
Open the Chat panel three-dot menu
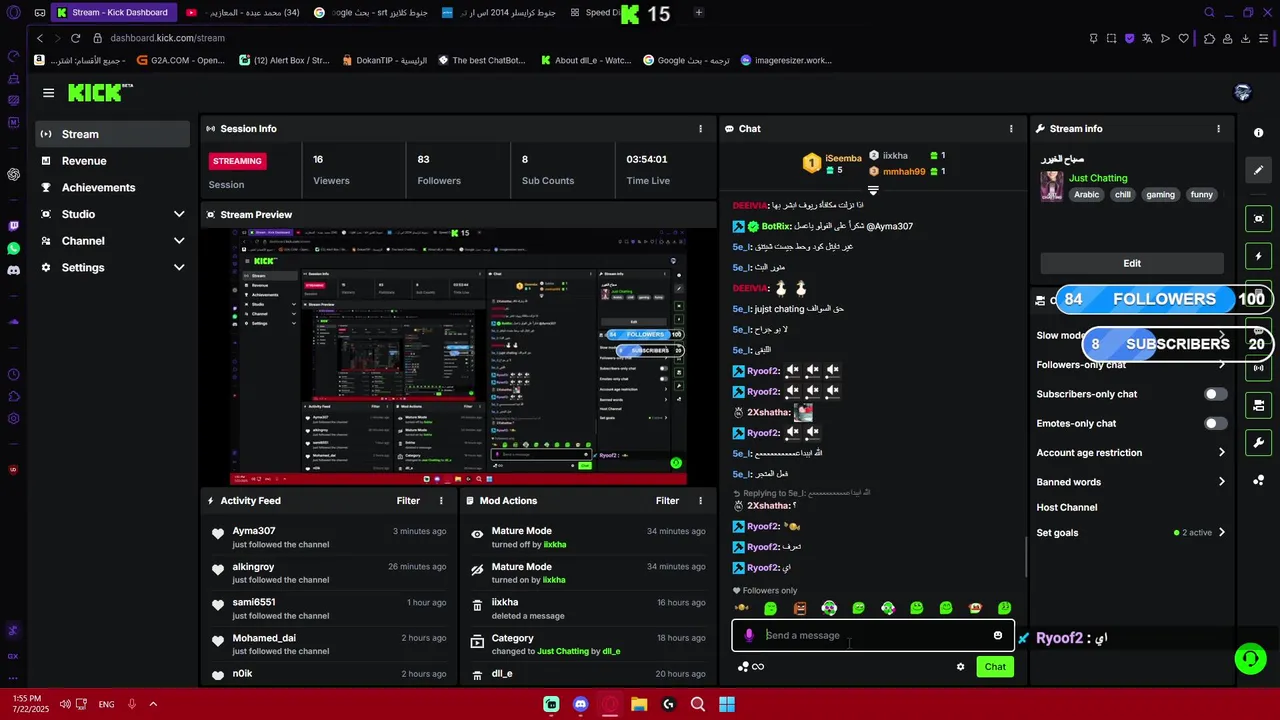tap(1011, 129)
